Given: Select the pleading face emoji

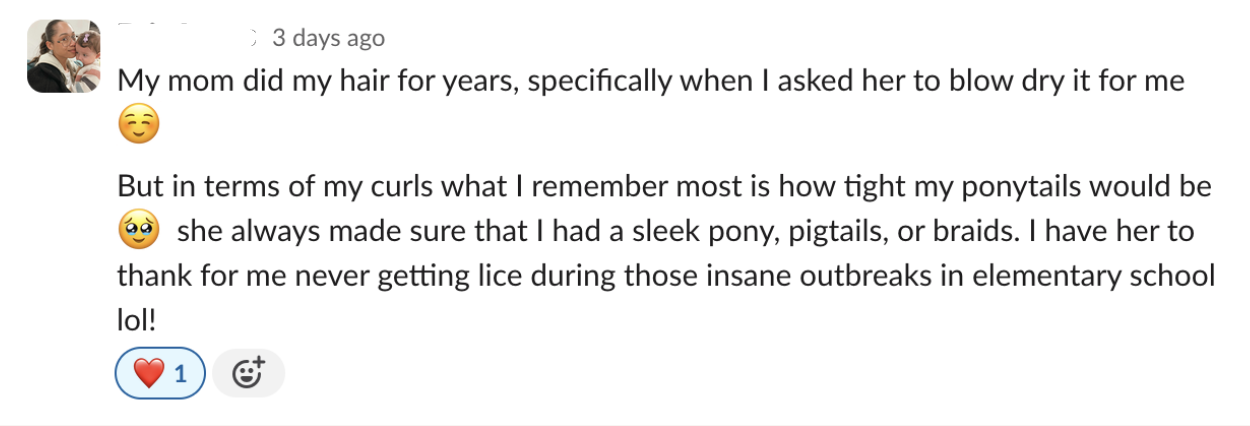Looking at the screenshot, I should [x=138, y=233].
